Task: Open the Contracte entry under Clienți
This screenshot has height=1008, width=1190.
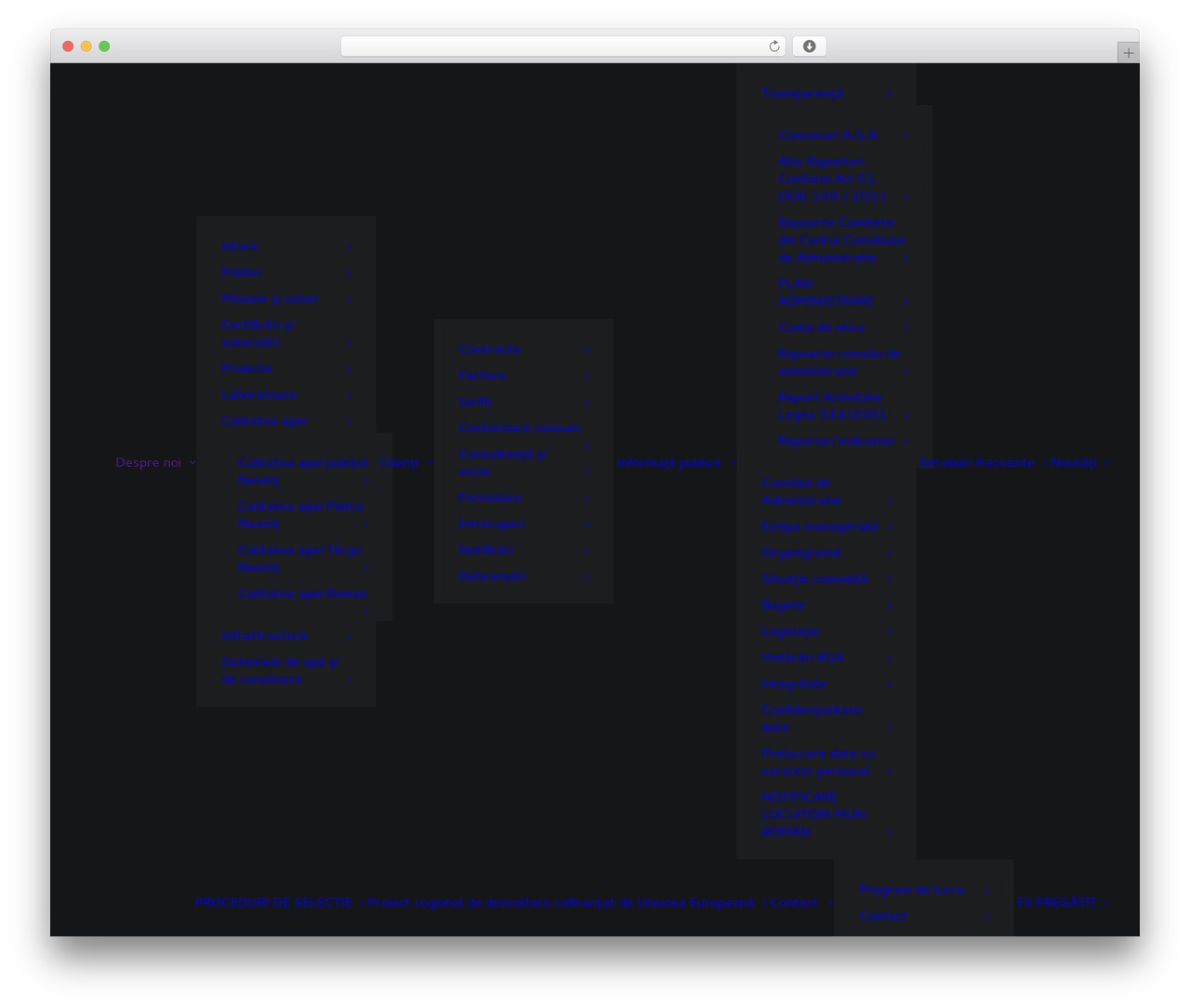Action: [490, 349]
